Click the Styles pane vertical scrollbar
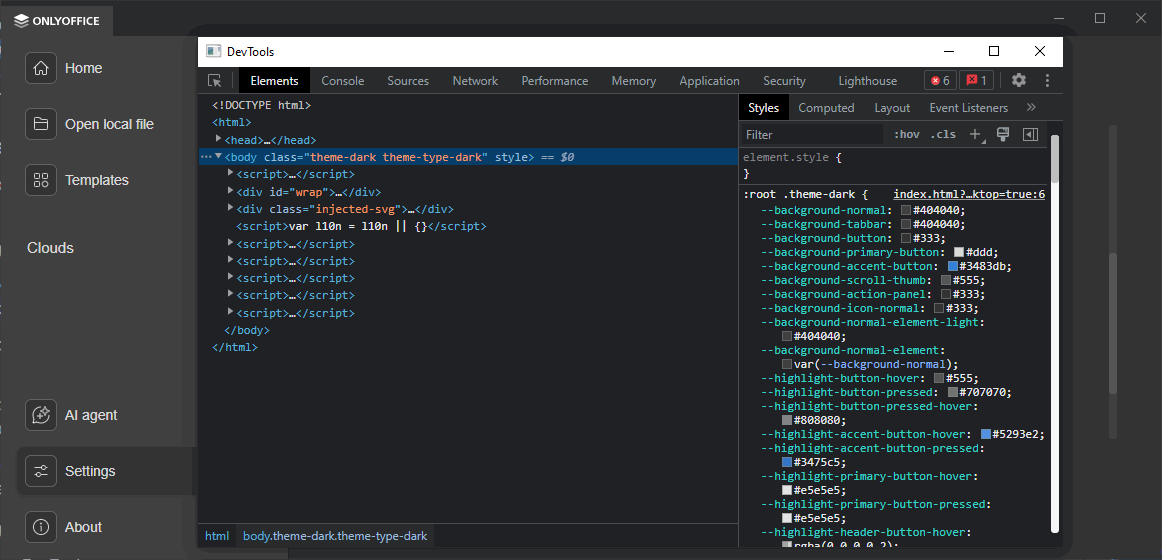 coord(1055,332)
